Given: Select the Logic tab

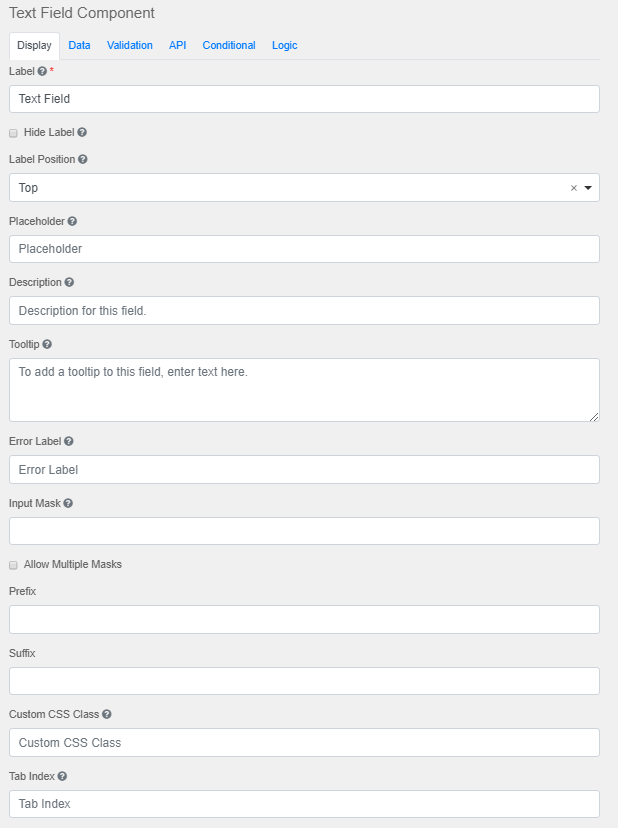Looking at the screenshot, I should (284, 45).
